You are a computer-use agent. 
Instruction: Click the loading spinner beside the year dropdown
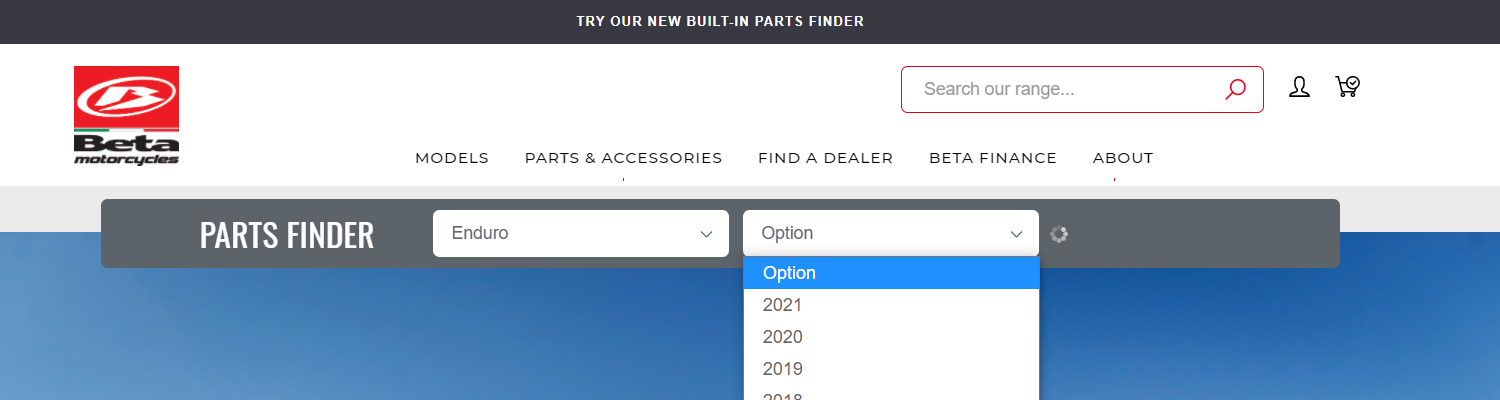[1060, 234]
